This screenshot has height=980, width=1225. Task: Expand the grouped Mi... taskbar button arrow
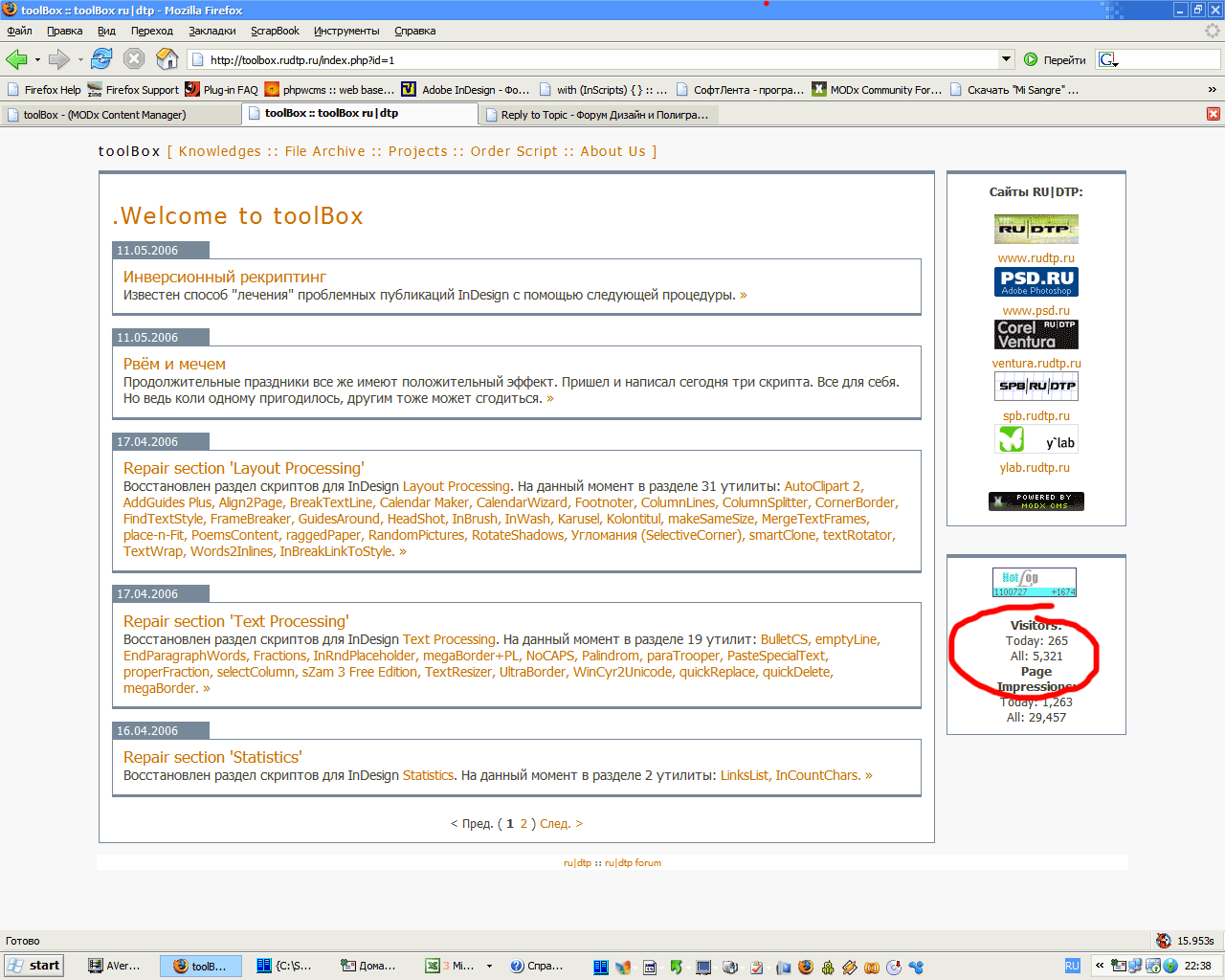489,967
